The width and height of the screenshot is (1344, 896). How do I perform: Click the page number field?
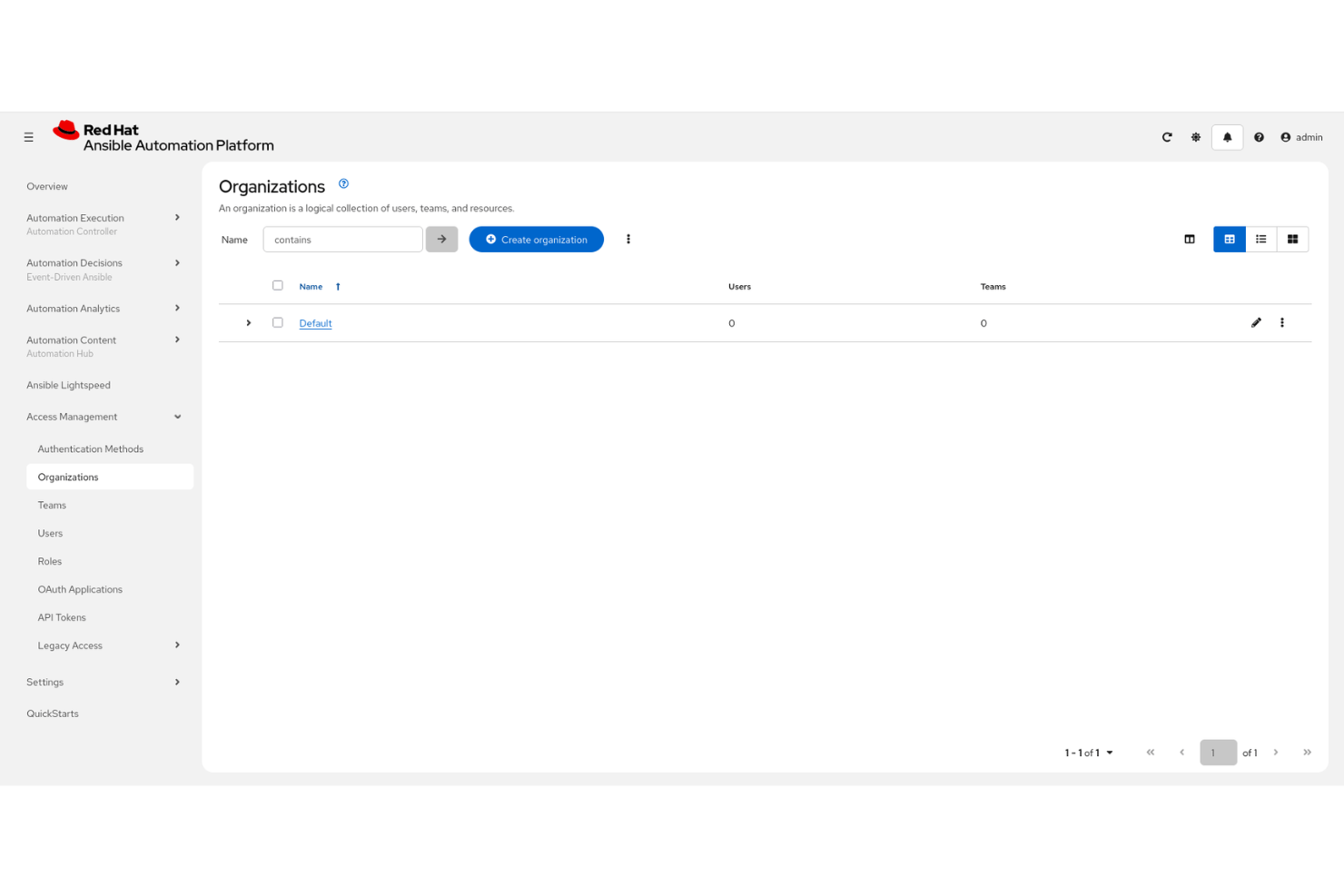tap(1218, 753)
